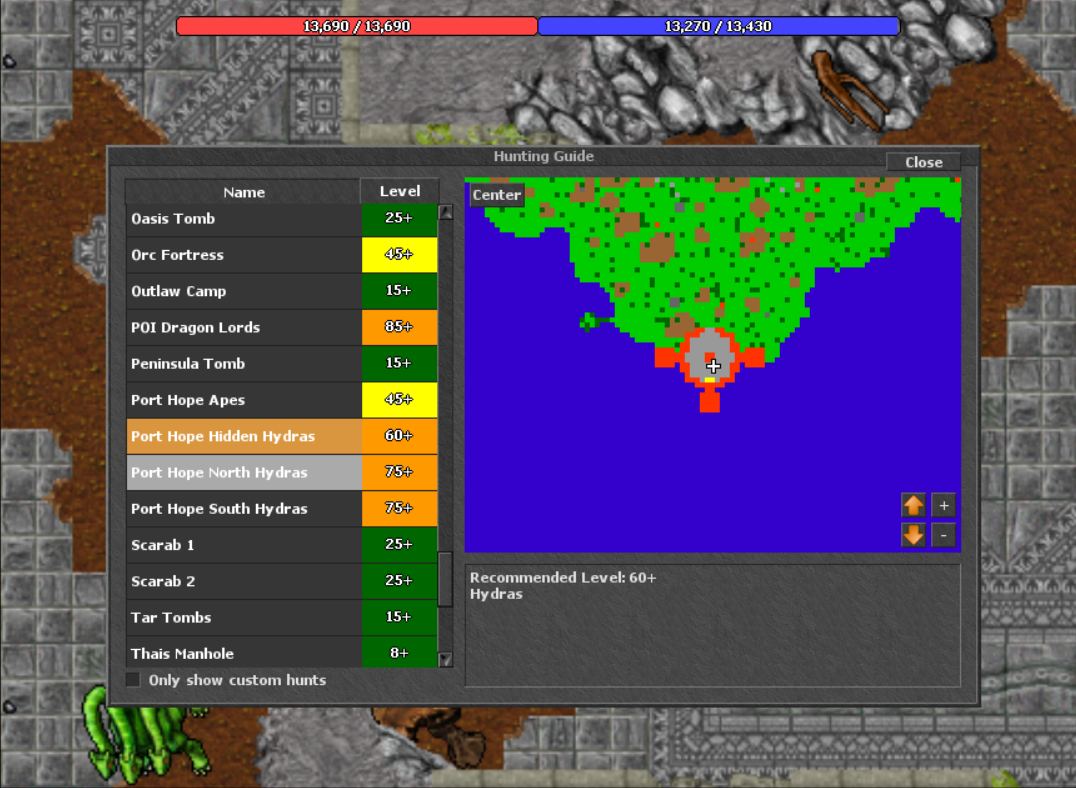1076x788 pixels.
Task: Sort hunts by the Level column header
Action: 399,191
